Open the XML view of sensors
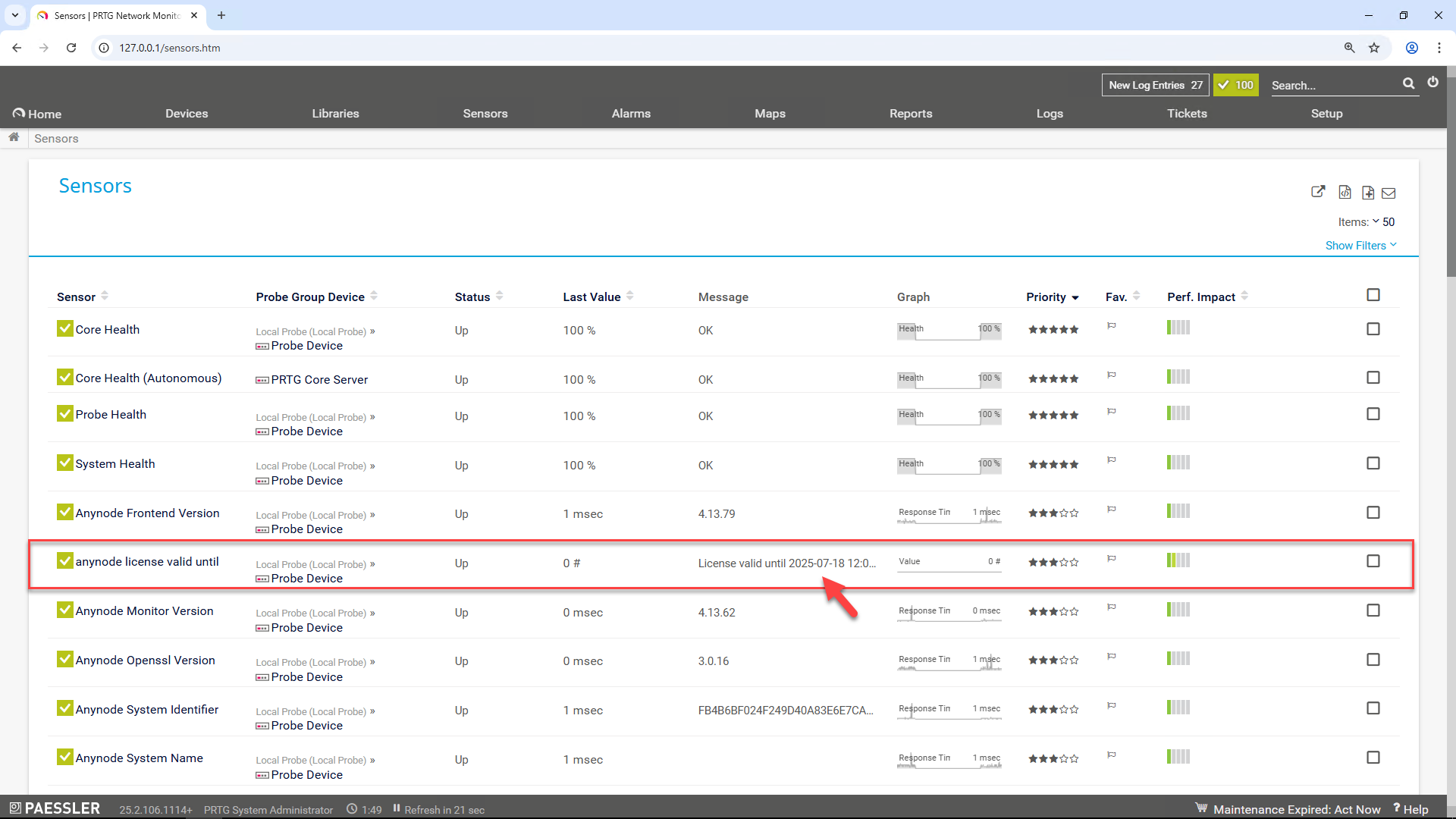1456x819 pixels. [x=1345, y=192]
